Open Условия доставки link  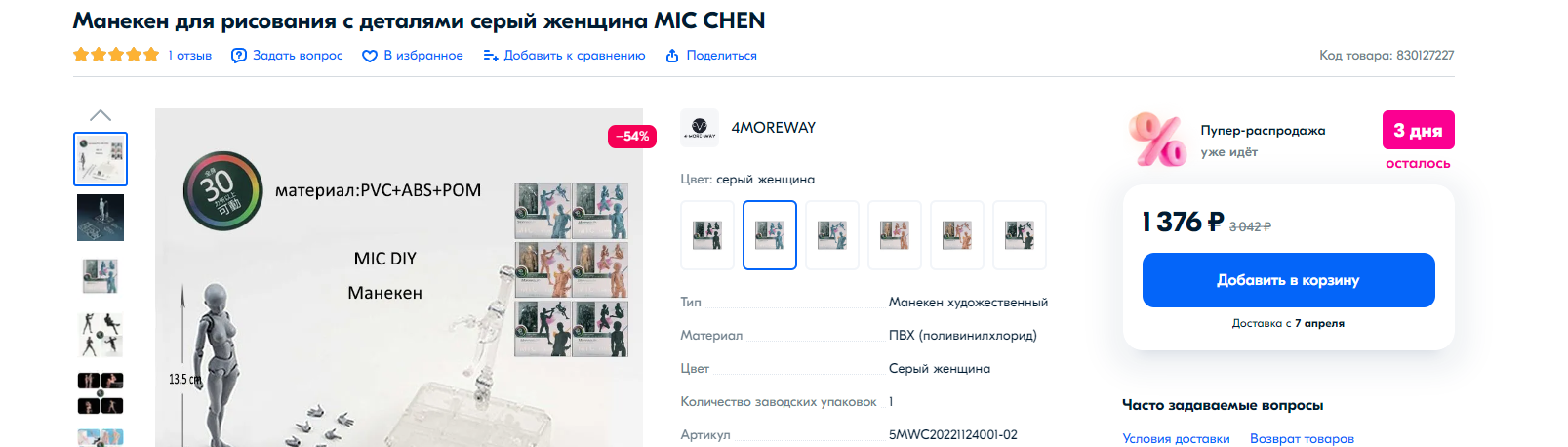1176,438
